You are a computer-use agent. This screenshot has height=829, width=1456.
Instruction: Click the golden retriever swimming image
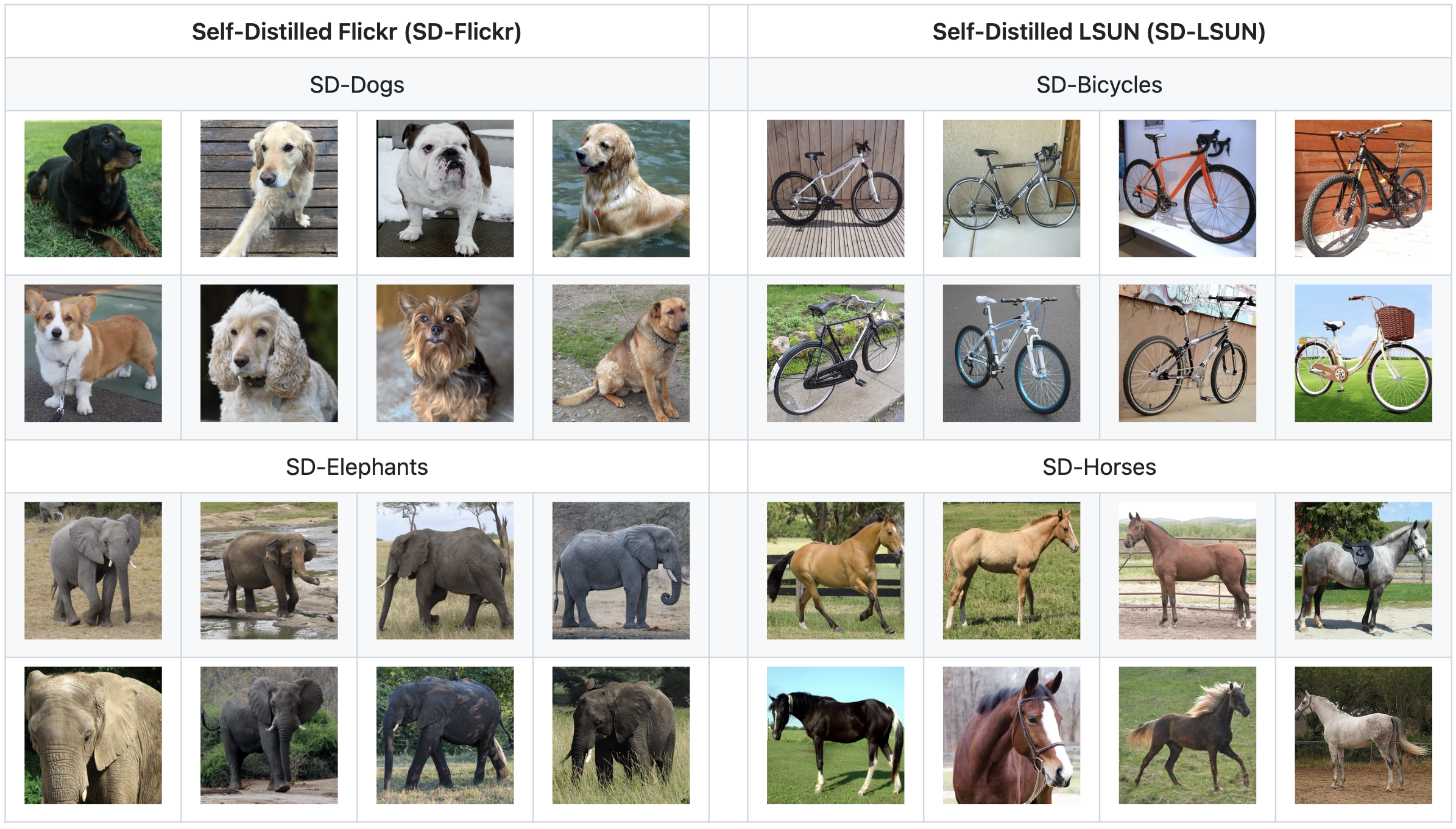(621, 188)
